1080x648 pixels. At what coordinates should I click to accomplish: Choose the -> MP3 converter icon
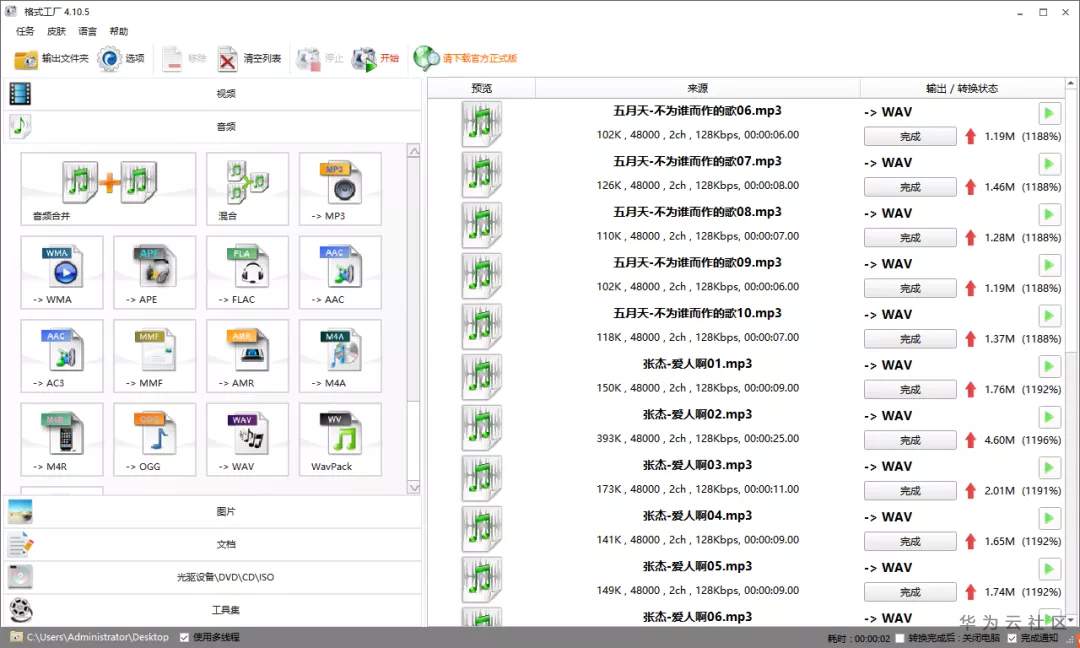coord(340,189)
